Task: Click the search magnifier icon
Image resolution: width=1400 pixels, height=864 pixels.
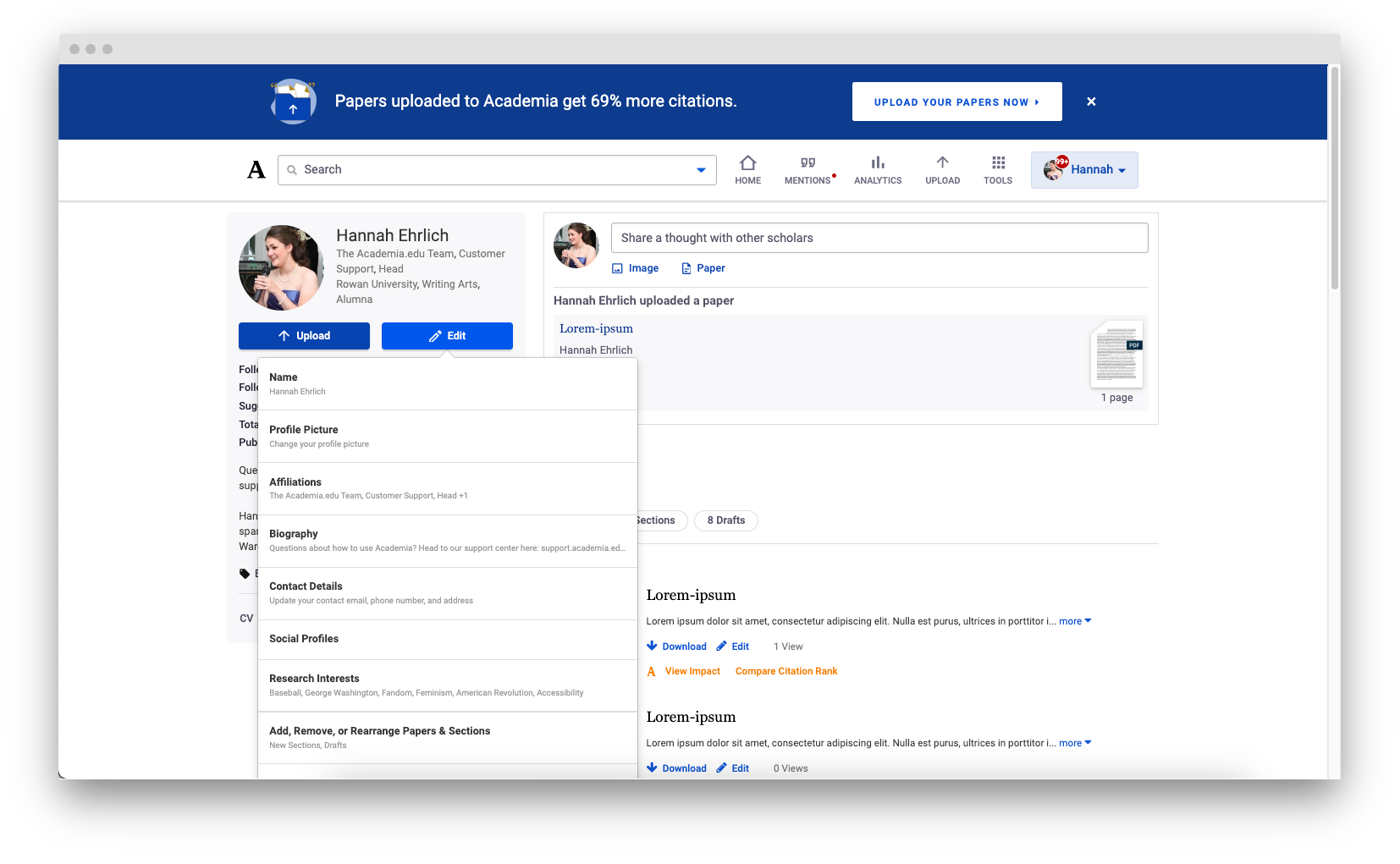Action: point(292,170)
